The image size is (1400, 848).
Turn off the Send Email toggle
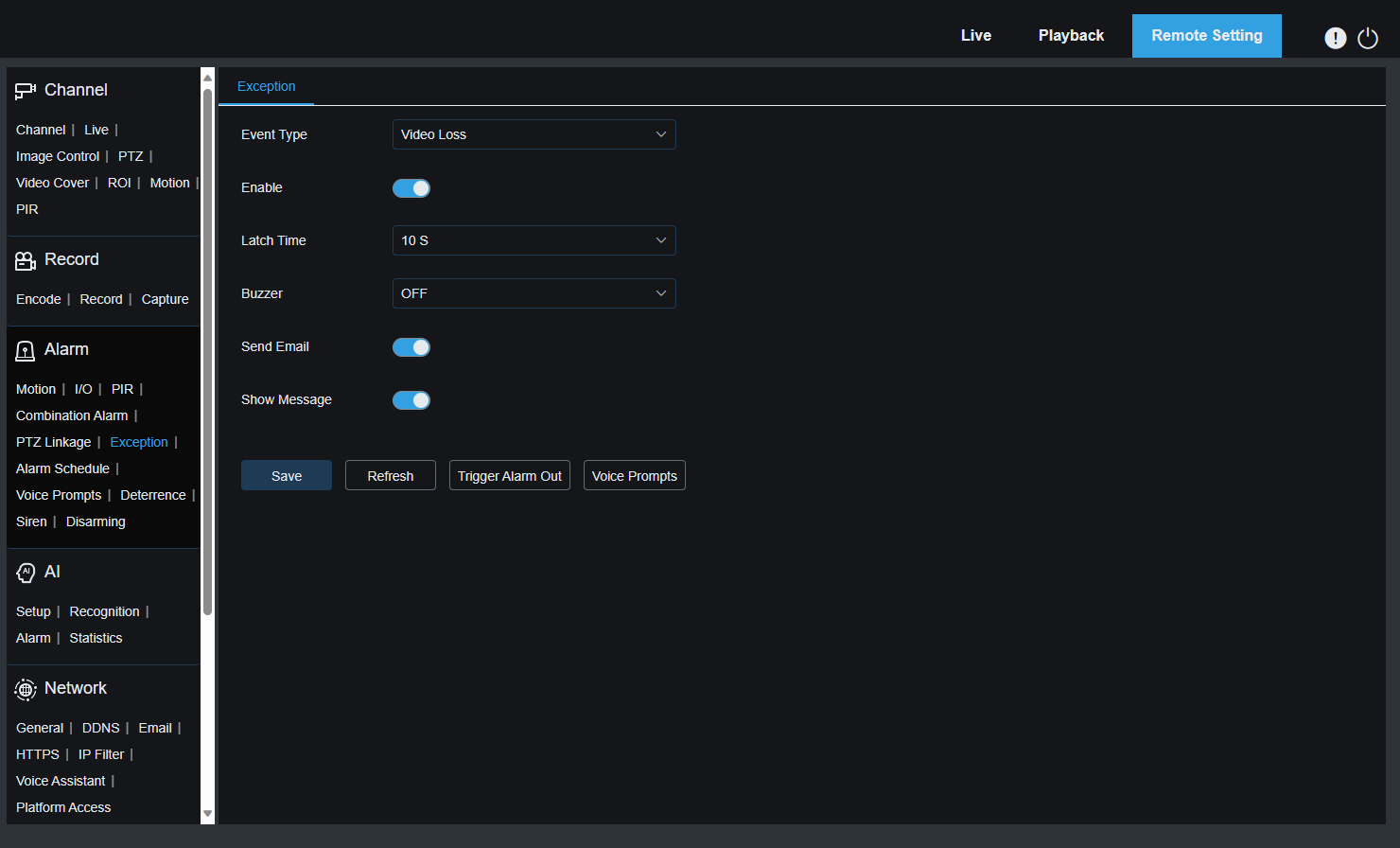[411, 346]
